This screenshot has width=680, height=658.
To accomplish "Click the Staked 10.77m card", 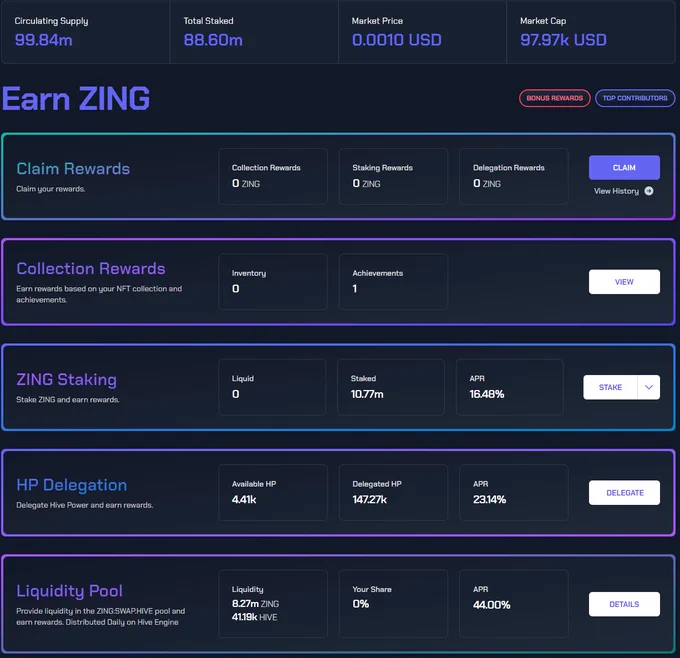I will pos(391,387).
